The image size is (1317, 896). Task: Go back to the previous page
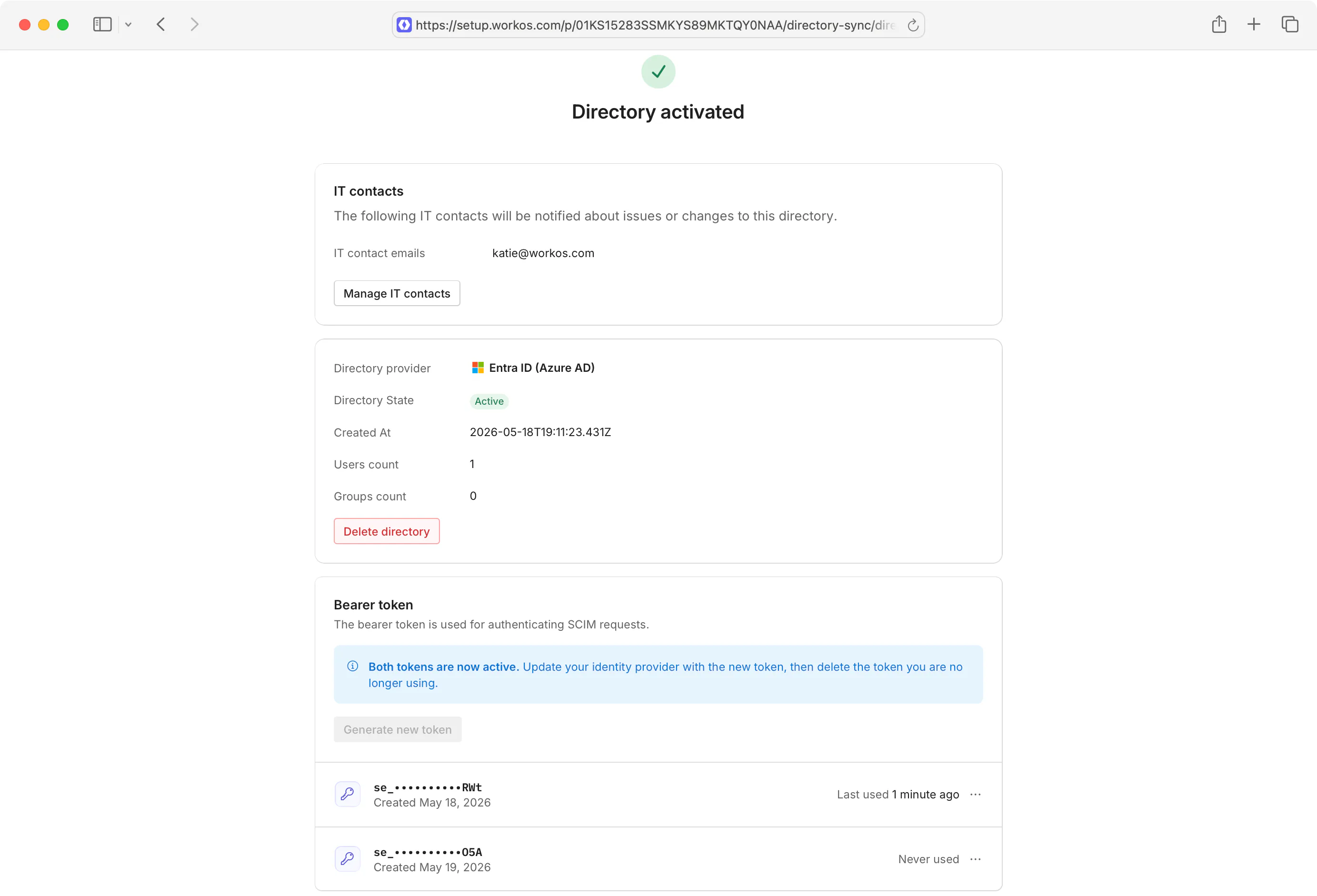161,24
